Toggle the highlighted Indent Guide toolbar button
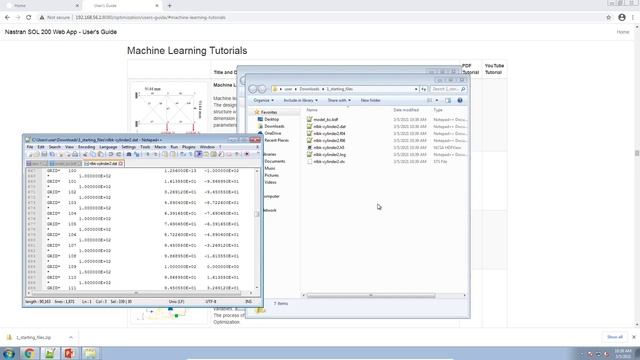 [x=199, y=154]
